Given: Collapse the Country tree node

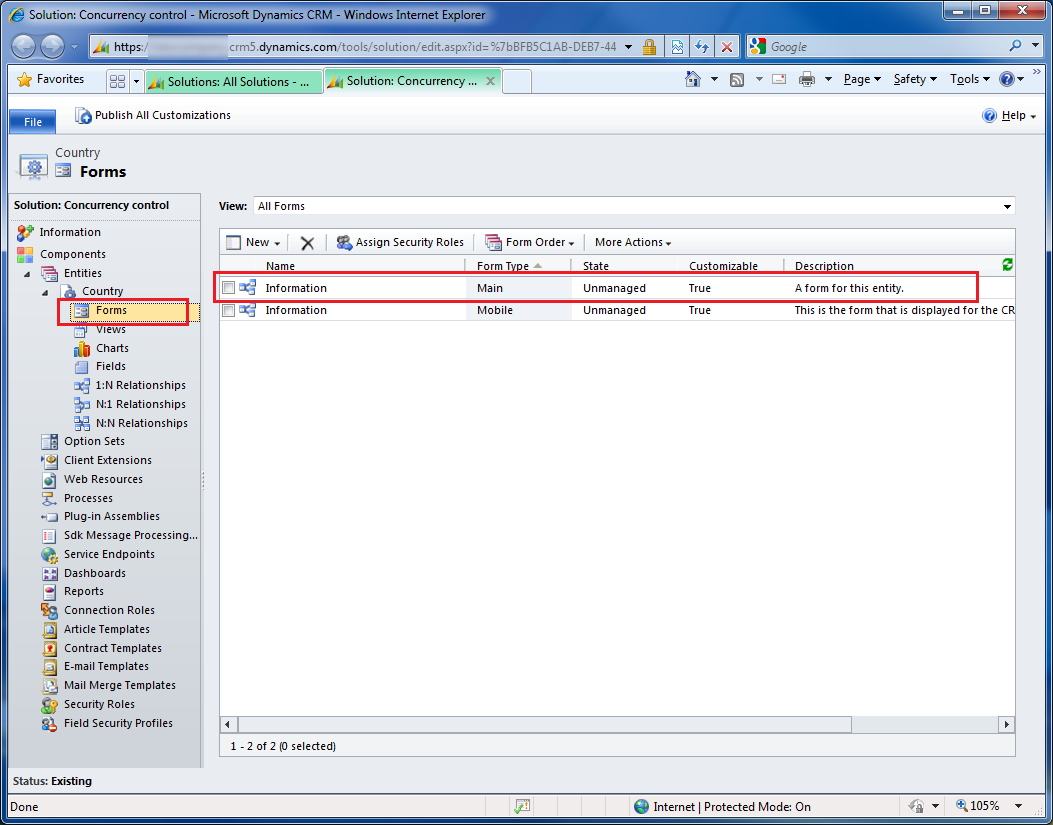Looking at the screenshot, I should point(46,292).
